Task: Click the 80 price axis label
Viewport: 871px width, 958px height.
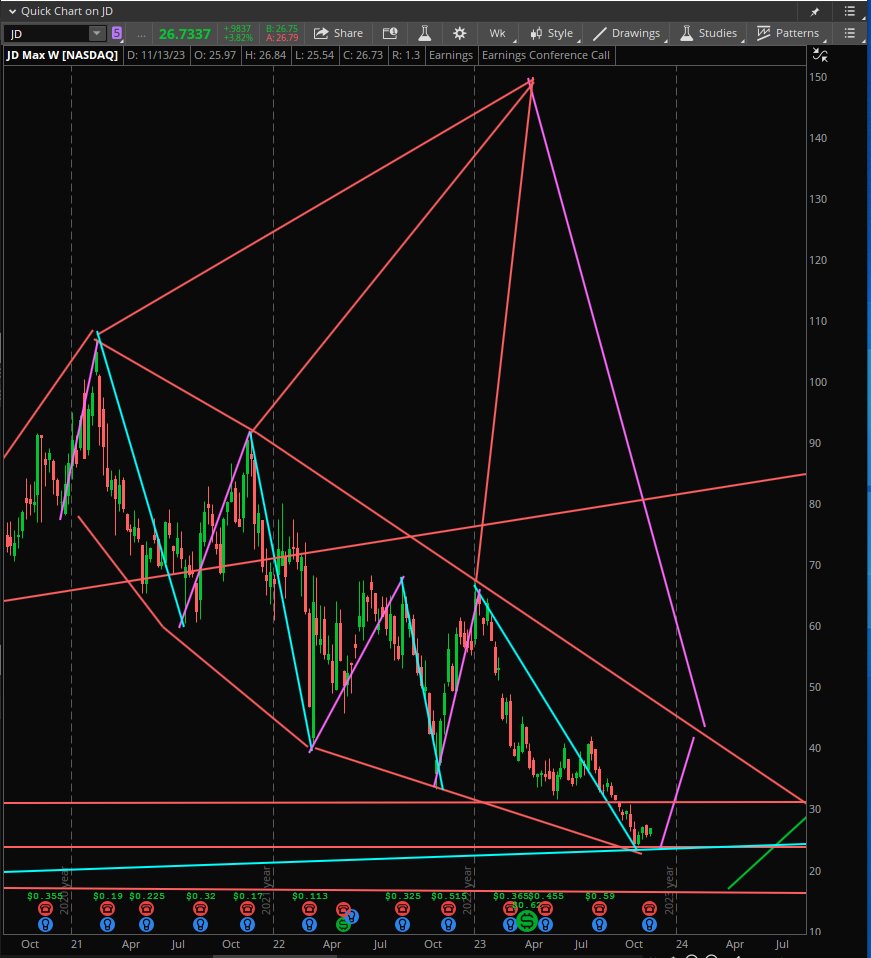Action: pyautogui.click(x=815, y=504)
